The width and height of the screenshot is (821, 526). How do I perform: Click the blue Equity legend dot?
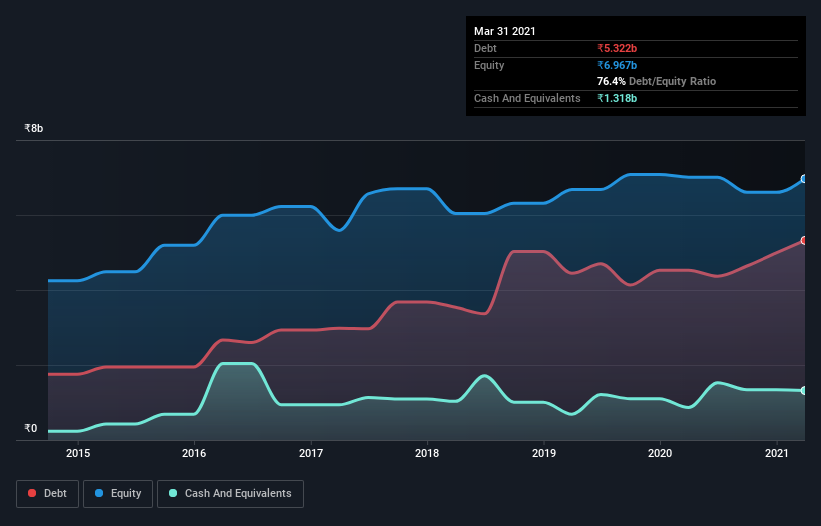point(99,493)
